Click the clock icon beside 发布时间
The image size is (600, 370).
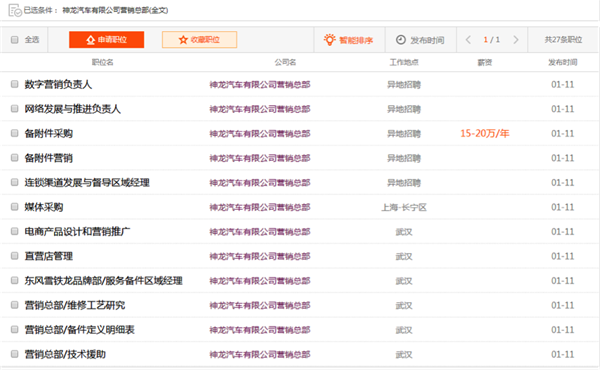(x=401, y=40)
